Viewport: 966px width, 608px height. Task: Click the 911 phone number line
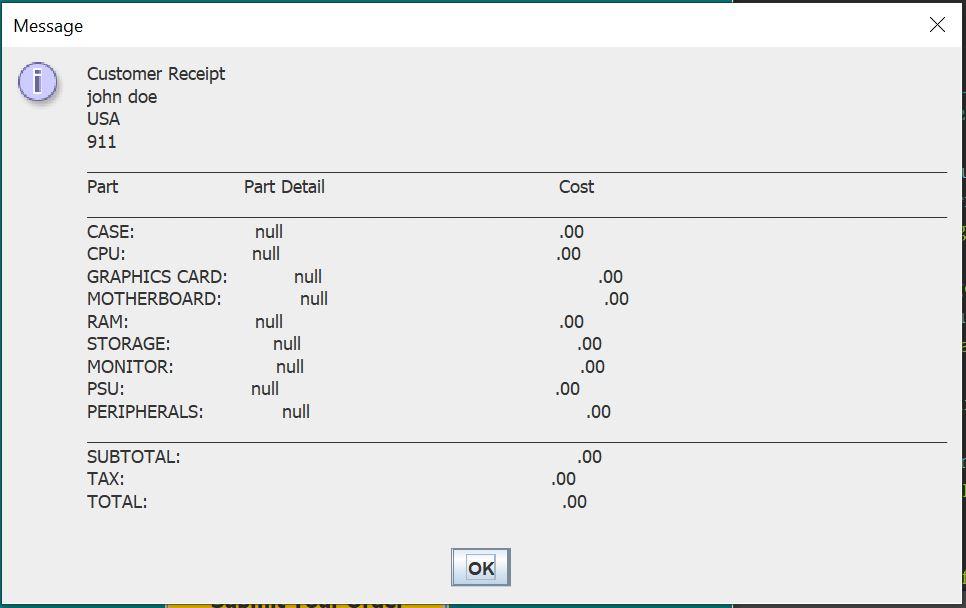point(99,141)
